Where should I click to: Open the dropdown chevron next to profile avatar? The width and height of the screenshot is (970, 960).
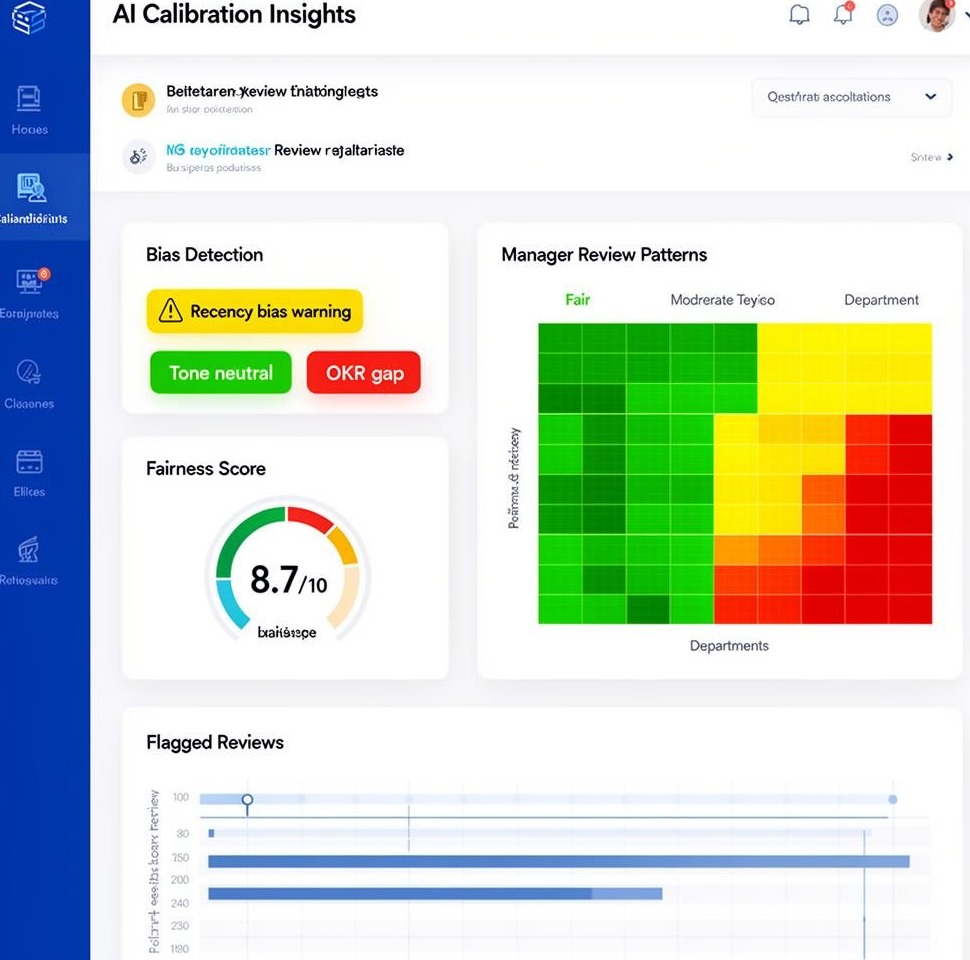pos(964,17)
